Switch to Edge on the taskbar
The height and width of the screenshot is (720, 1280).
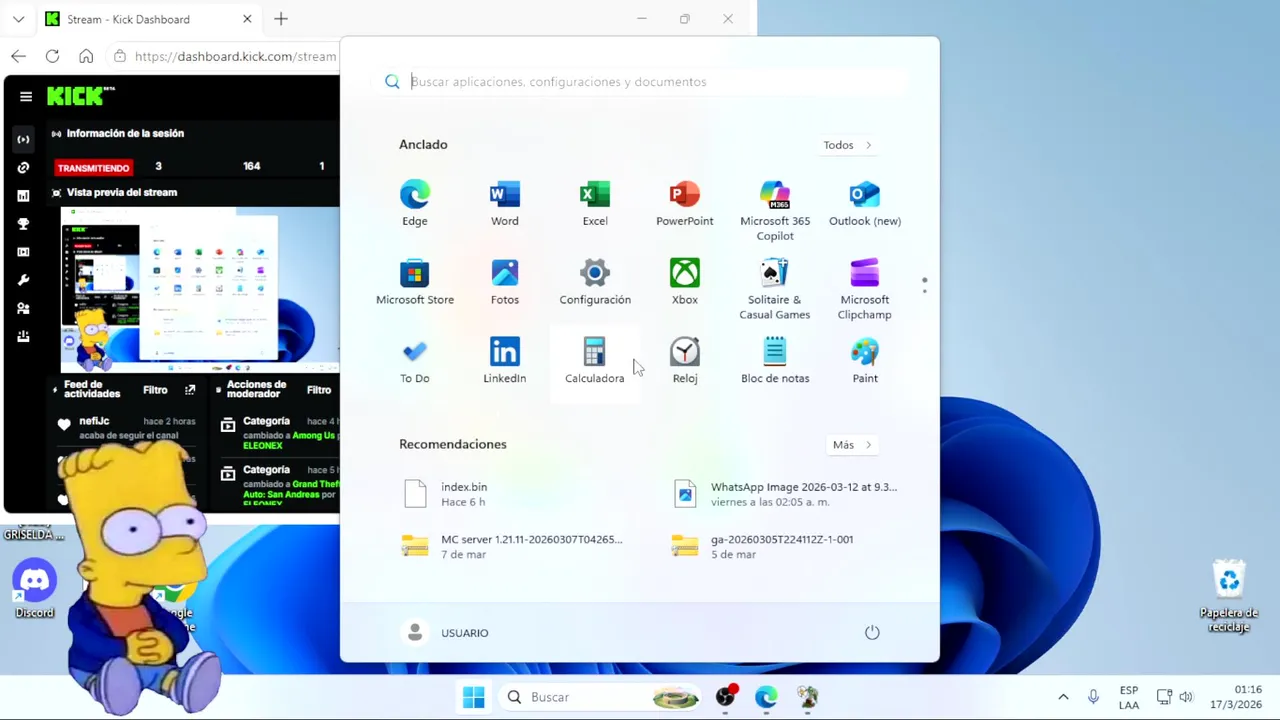click(x=766, y=697)
